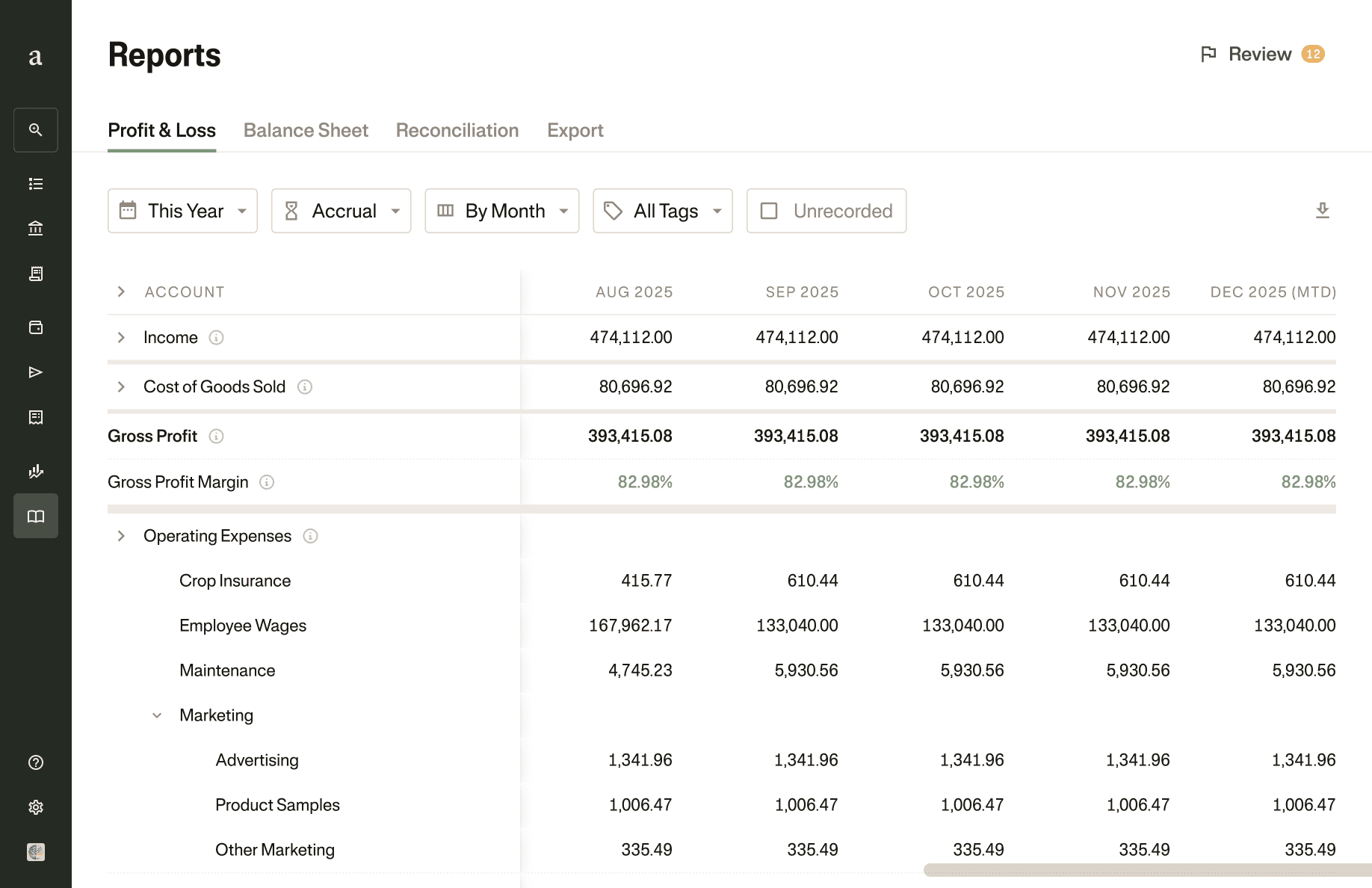Open the This Year date range dropdown

pyautogui.click(x=182, y=210)
